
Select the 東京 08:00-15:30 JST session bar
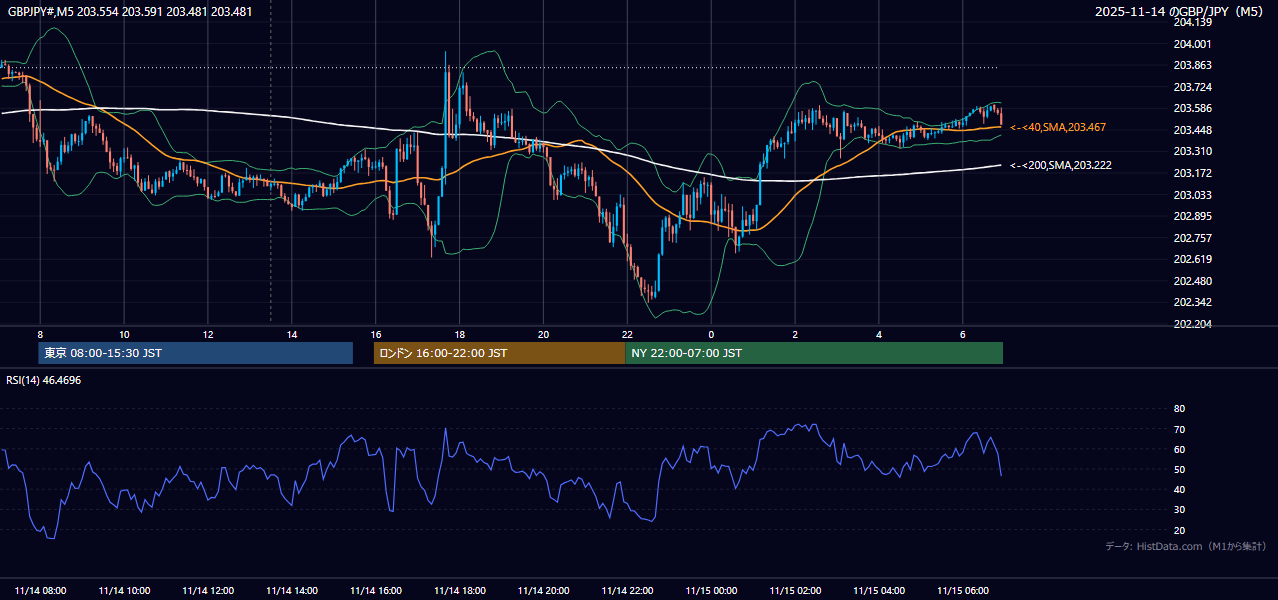pos(196,353)
